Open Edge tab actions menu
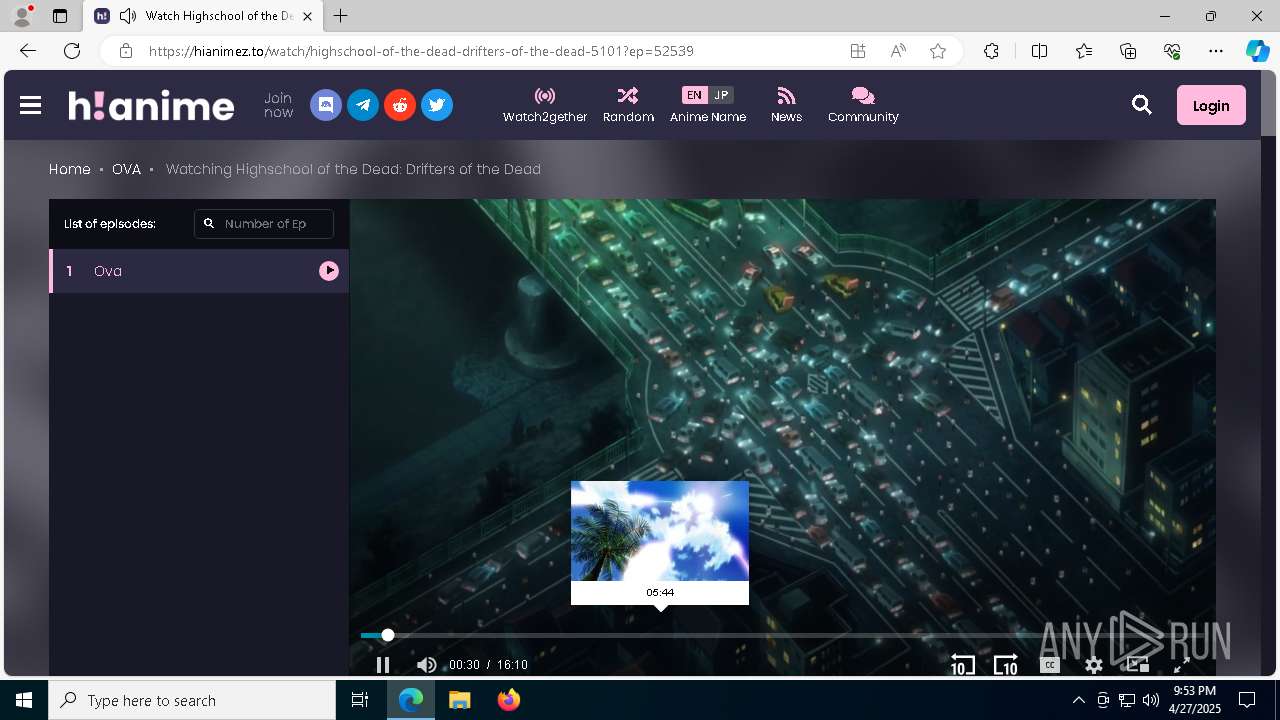 [60, 16]
